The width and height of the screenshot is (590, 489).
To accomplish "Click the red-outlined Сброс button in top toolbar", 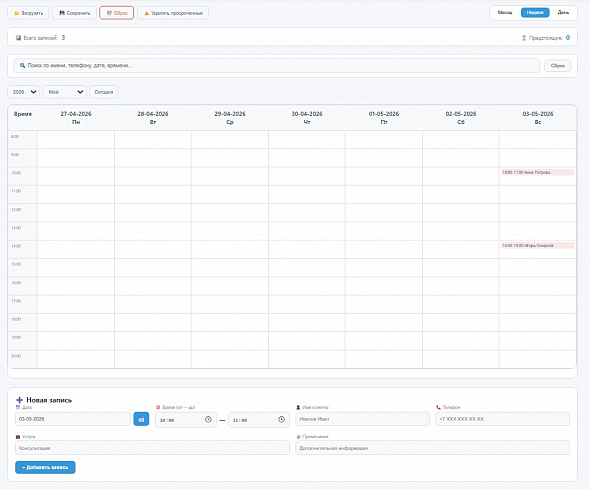I will pos(117,13).
